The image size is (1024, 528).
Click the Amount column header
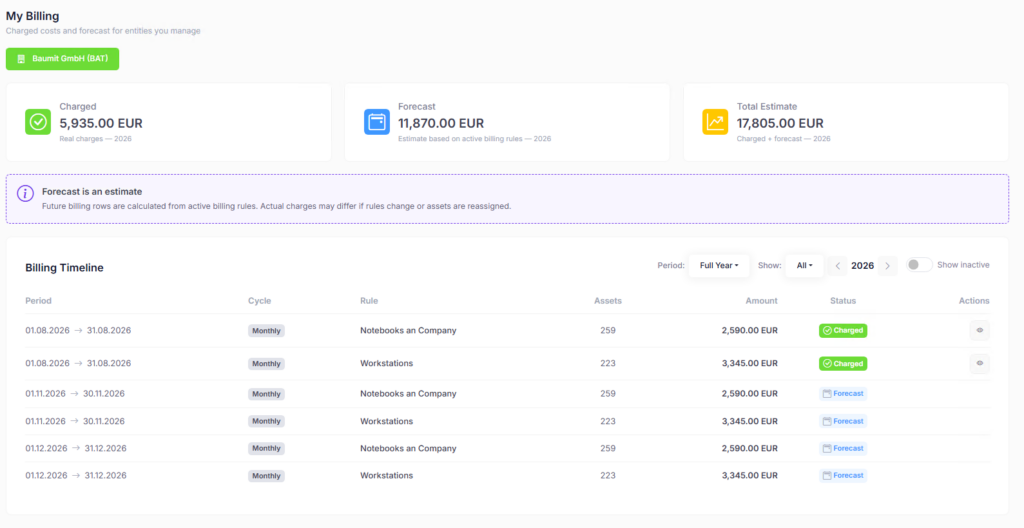point(761,301)
